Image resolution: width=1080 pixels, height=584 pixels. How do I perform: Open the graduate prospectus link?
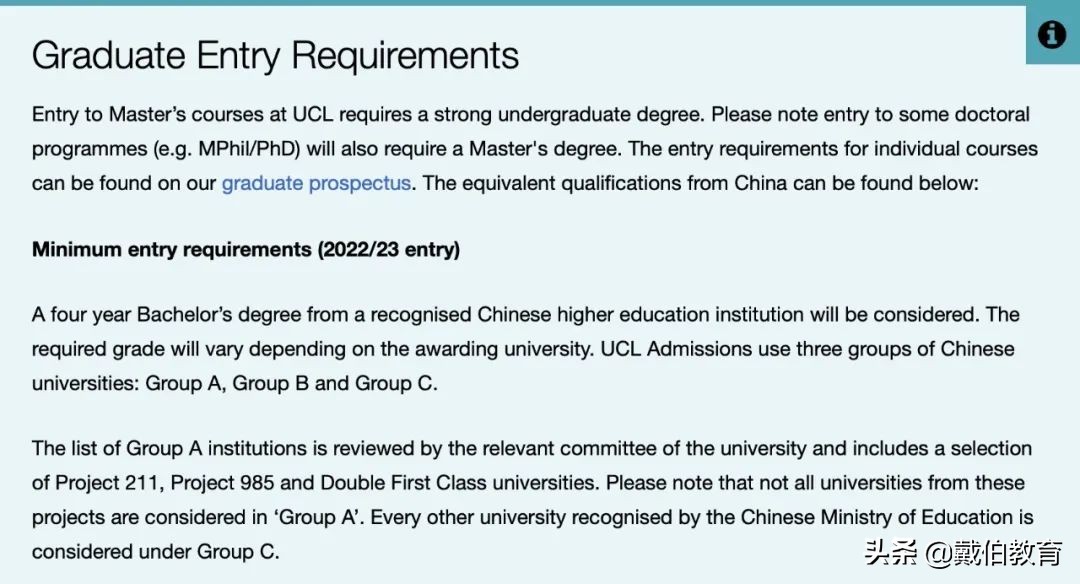315,183
